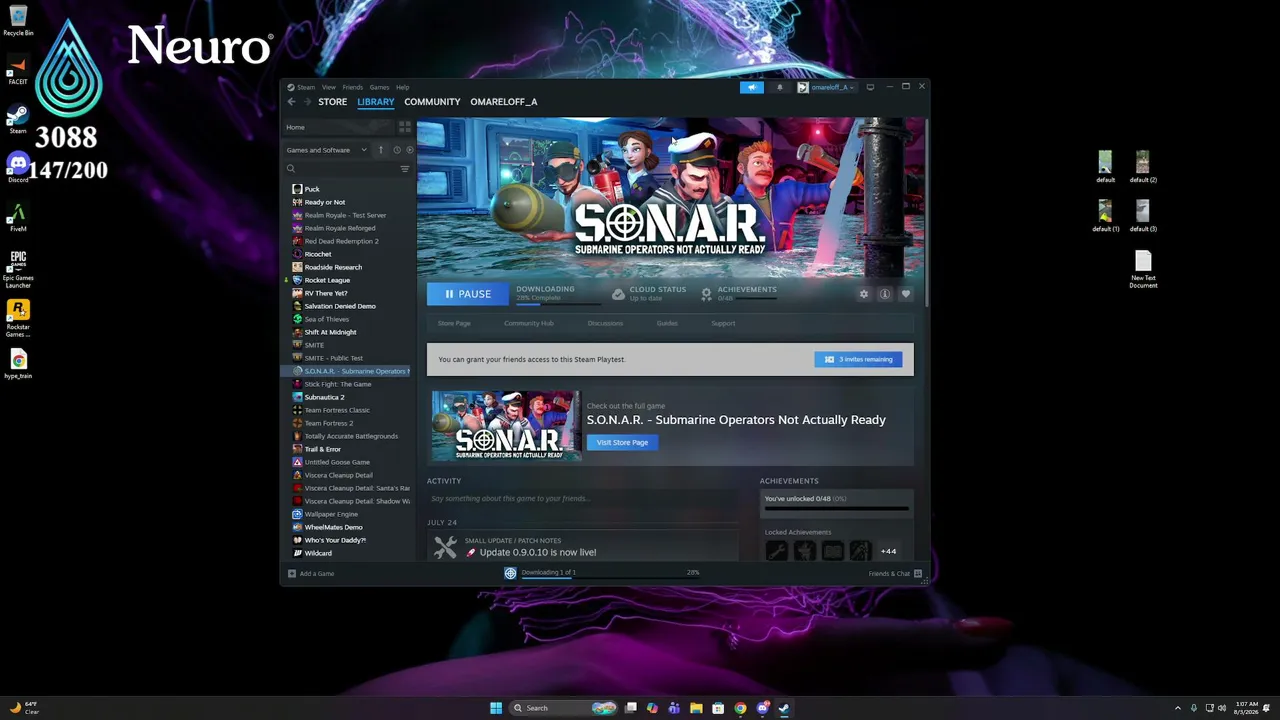This screenshot has height=720, width=1280.
Task: Open Google Chrome from the taskbar
Action: [x=740, y=708]
